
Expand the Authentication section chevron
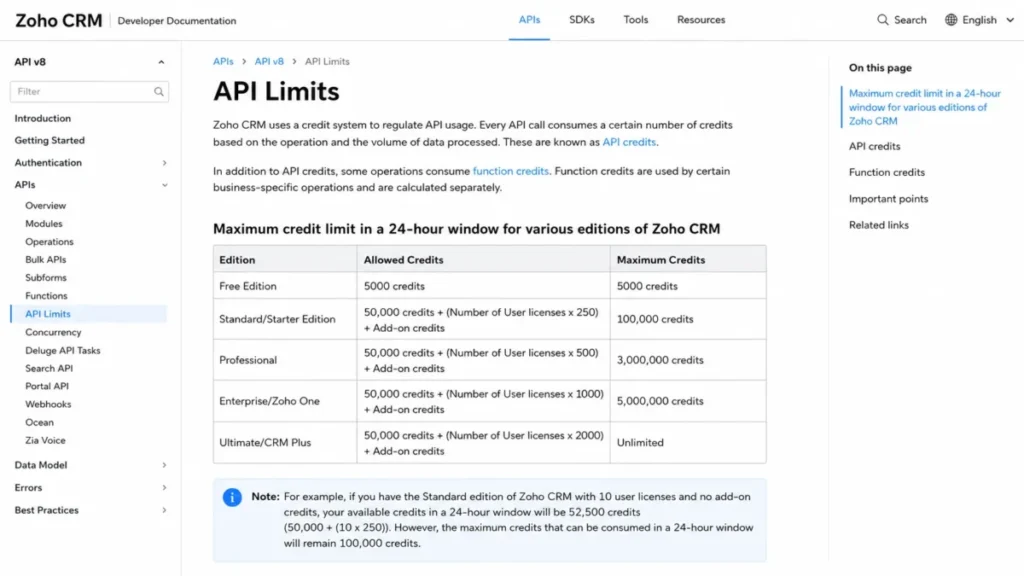click(165, 163)
